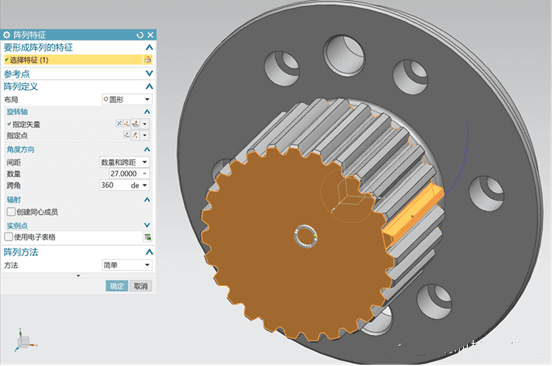This screenshot has width=553, height=366.
Task: Click the select feature icon beside 选择特征
Action: point(147,60)
